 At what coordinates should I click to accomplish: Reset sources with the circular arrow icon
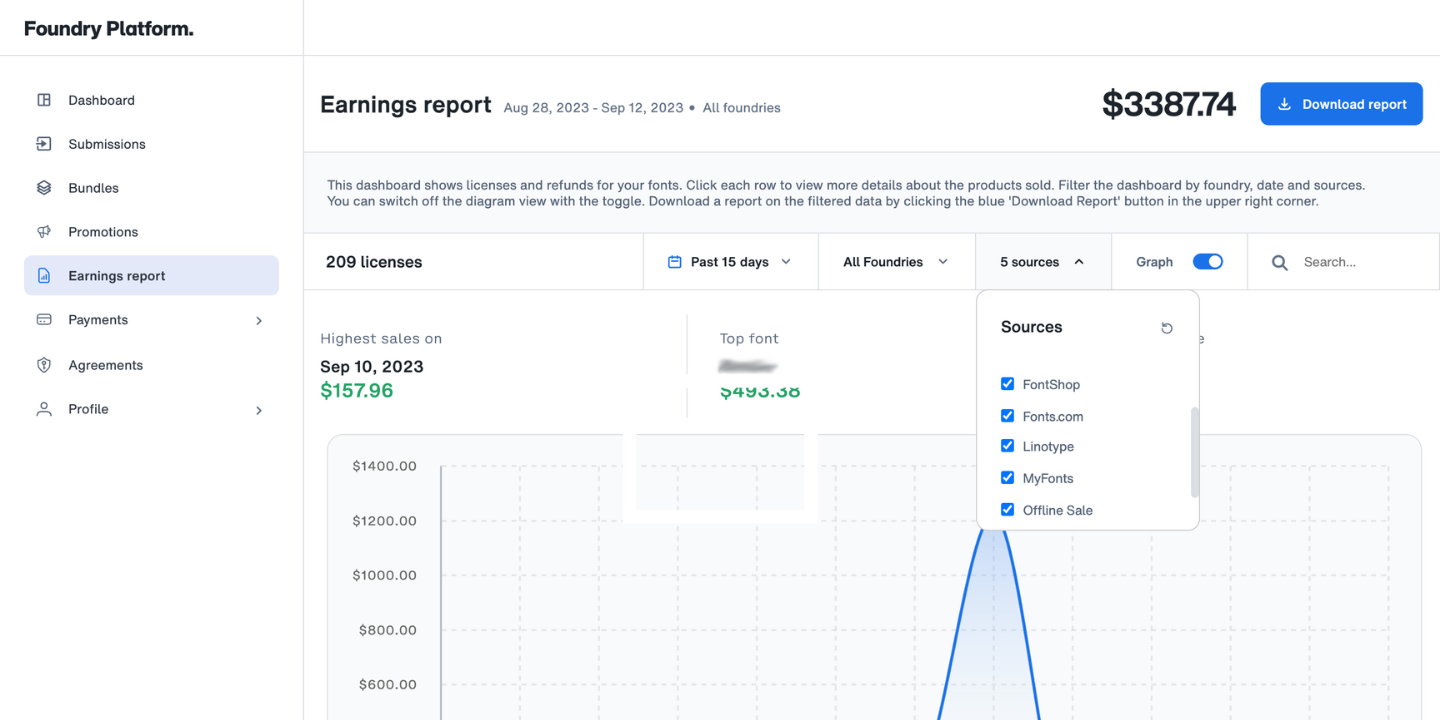[1167, 328]
